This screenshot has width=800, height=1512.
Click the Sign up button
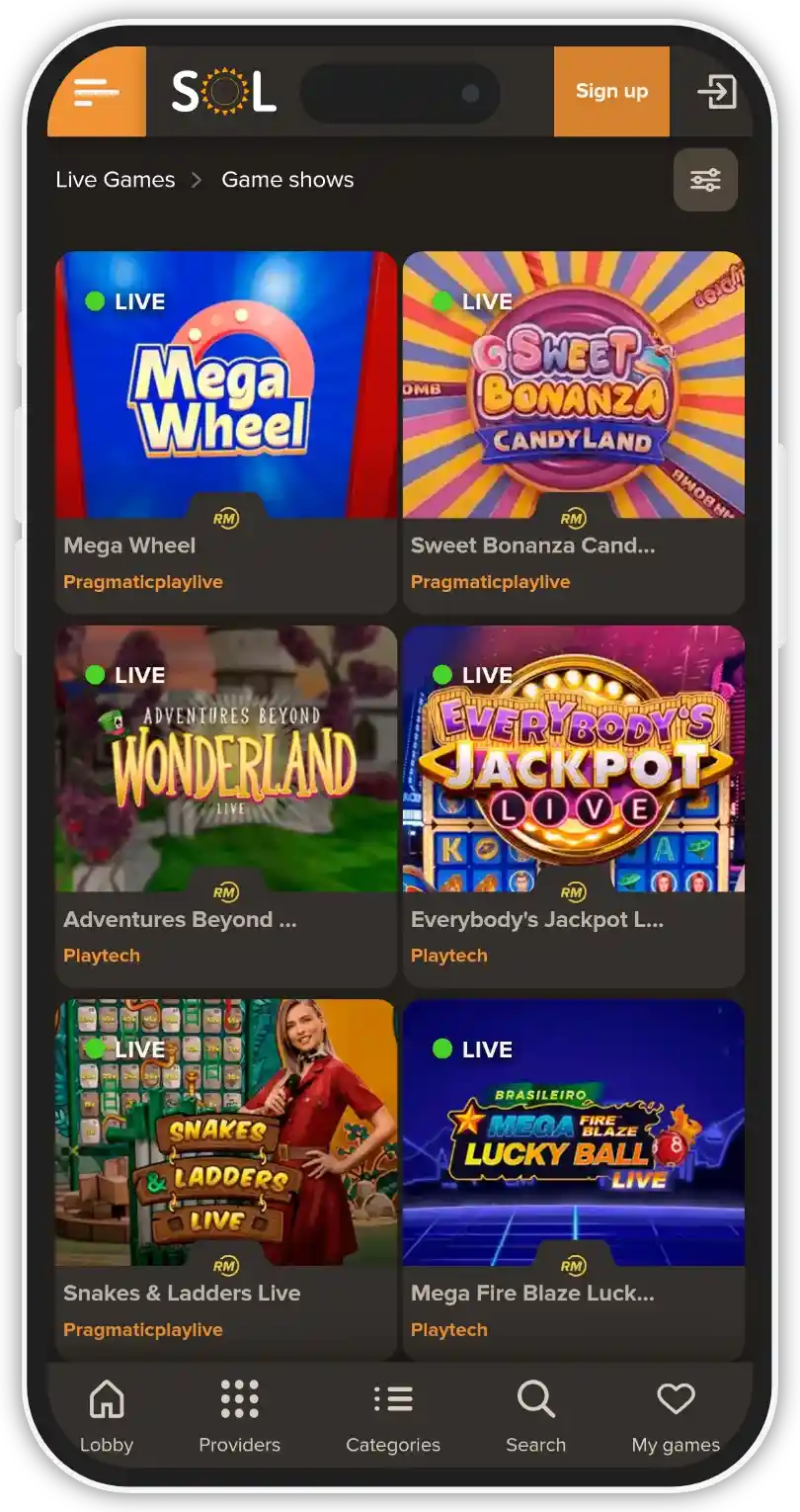coord(611,91)
